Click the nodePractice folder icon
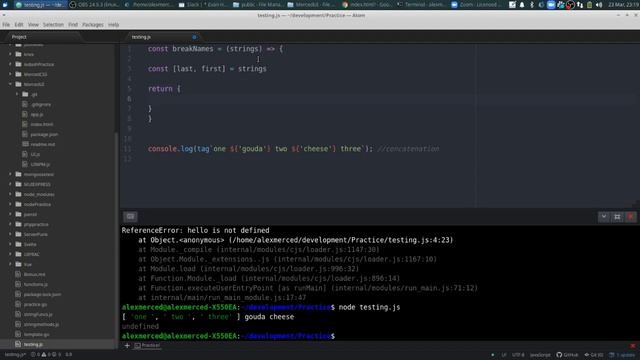Screen dimensions: 640x360 click(x=18, y=204)
